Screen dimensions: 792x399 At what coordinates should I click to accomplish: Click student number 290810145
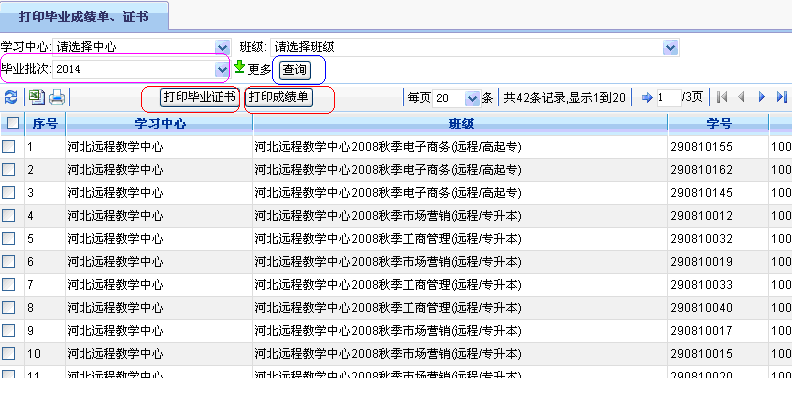point(702,193)
